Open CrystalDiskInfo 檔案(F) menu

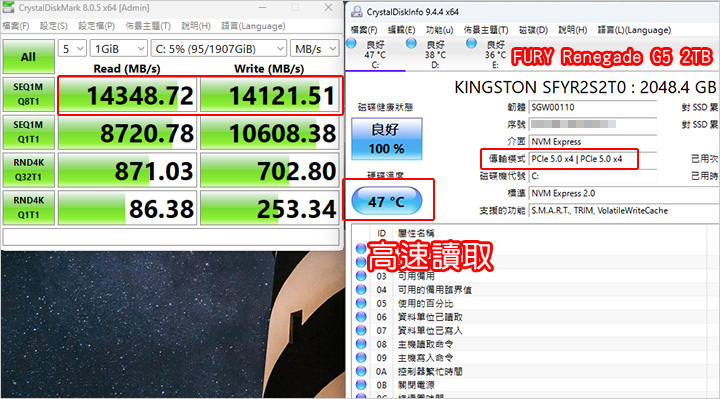(364, 30)
